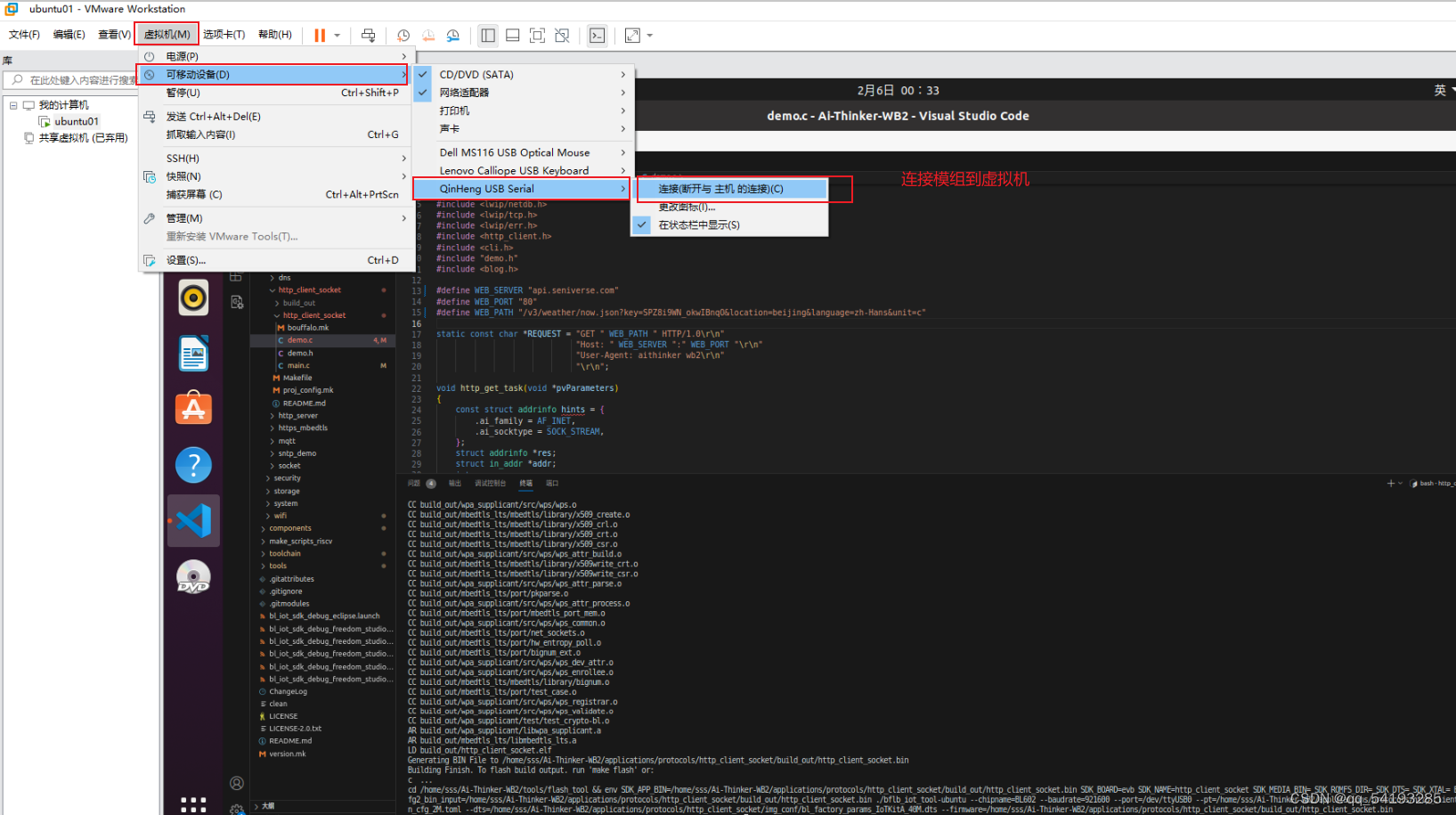Open the VS Code extensions activity icon

click(236, 277)
